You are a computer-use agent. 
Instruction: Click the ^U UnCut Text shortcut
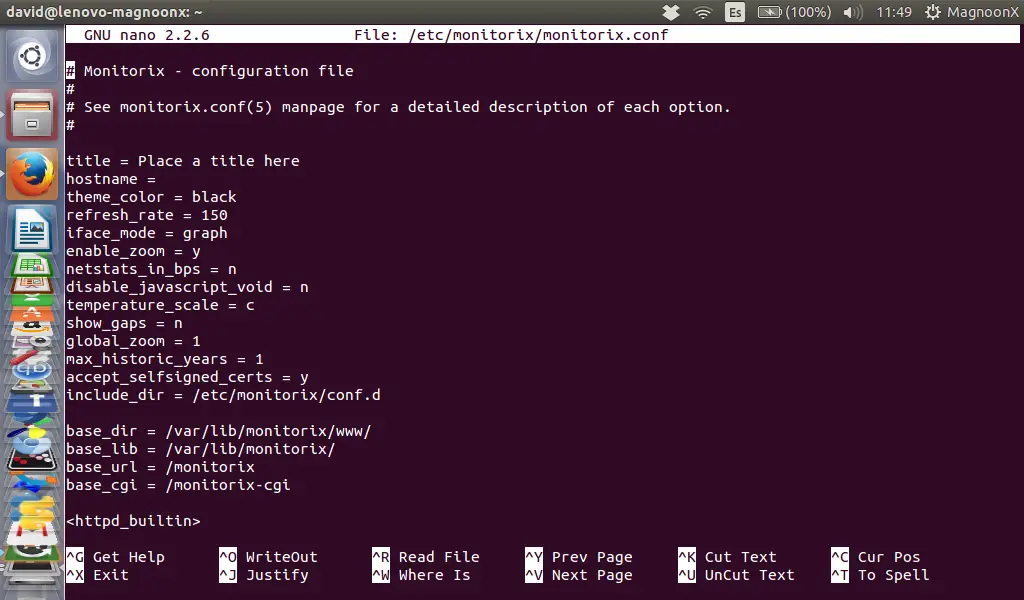point(736,575)
